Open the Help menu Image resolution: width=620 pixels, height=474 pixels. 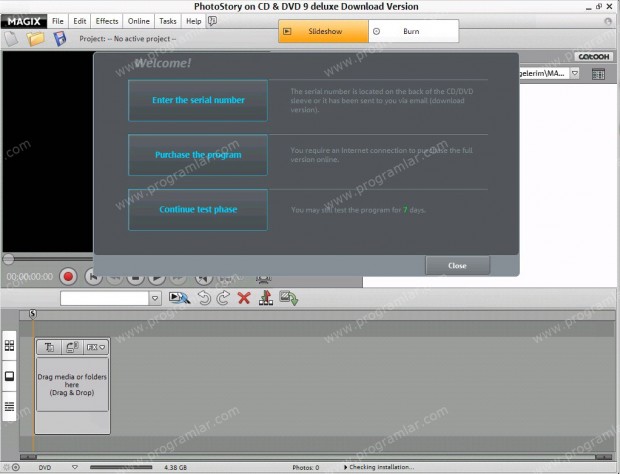tap(193, 21)
